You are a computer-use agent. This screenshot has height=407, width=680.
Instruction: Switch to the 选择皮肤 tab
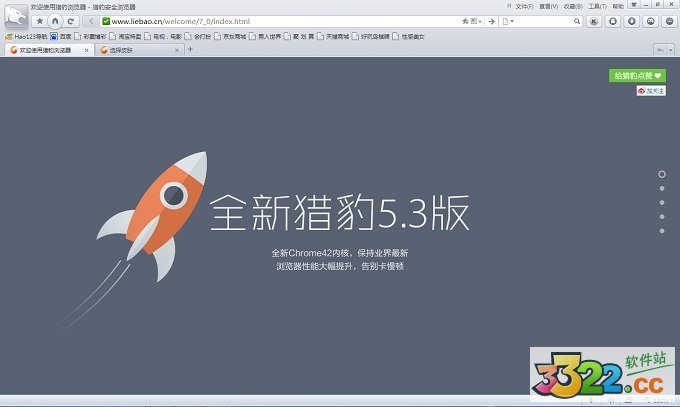139,50
